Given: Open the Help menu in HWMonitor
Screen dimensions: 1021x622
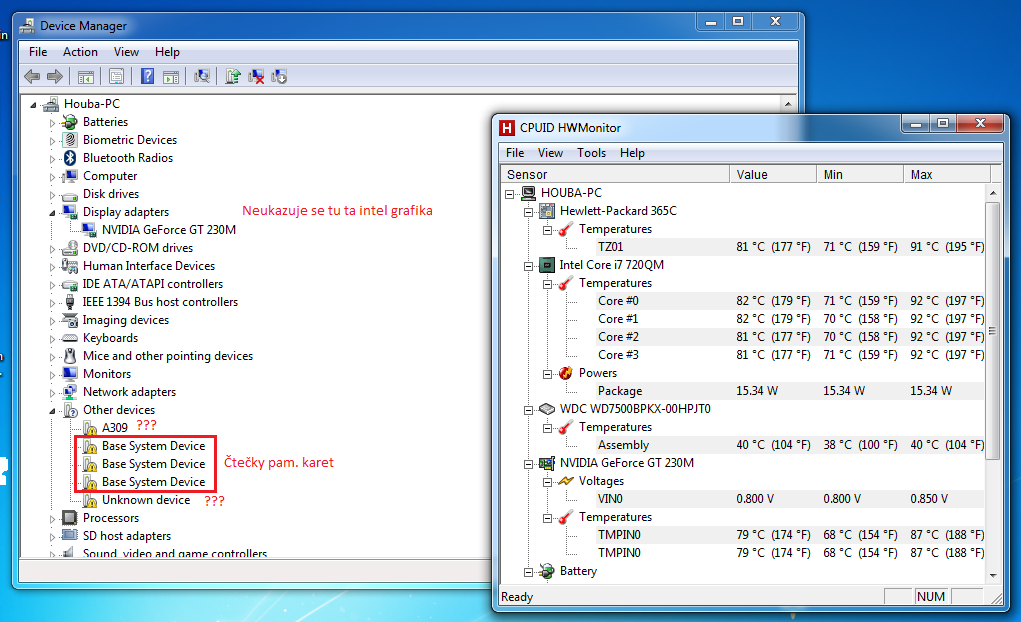Looking at the screenshot, I should pos(632,153).
